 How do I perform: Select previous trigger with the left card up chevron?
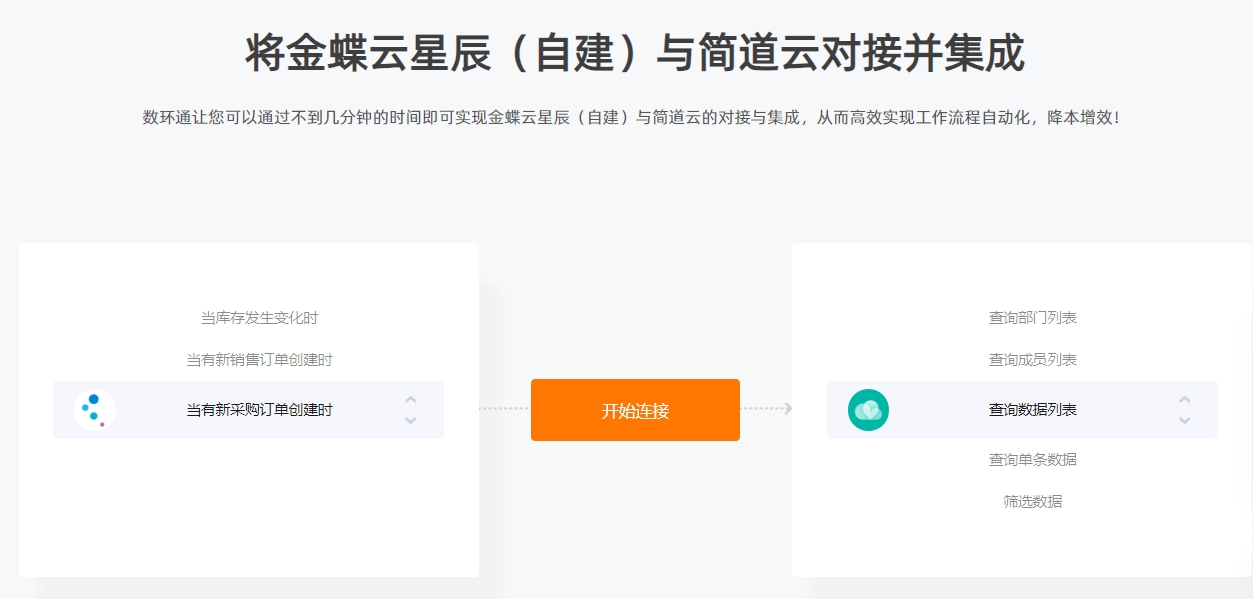[x=410, y=400]
